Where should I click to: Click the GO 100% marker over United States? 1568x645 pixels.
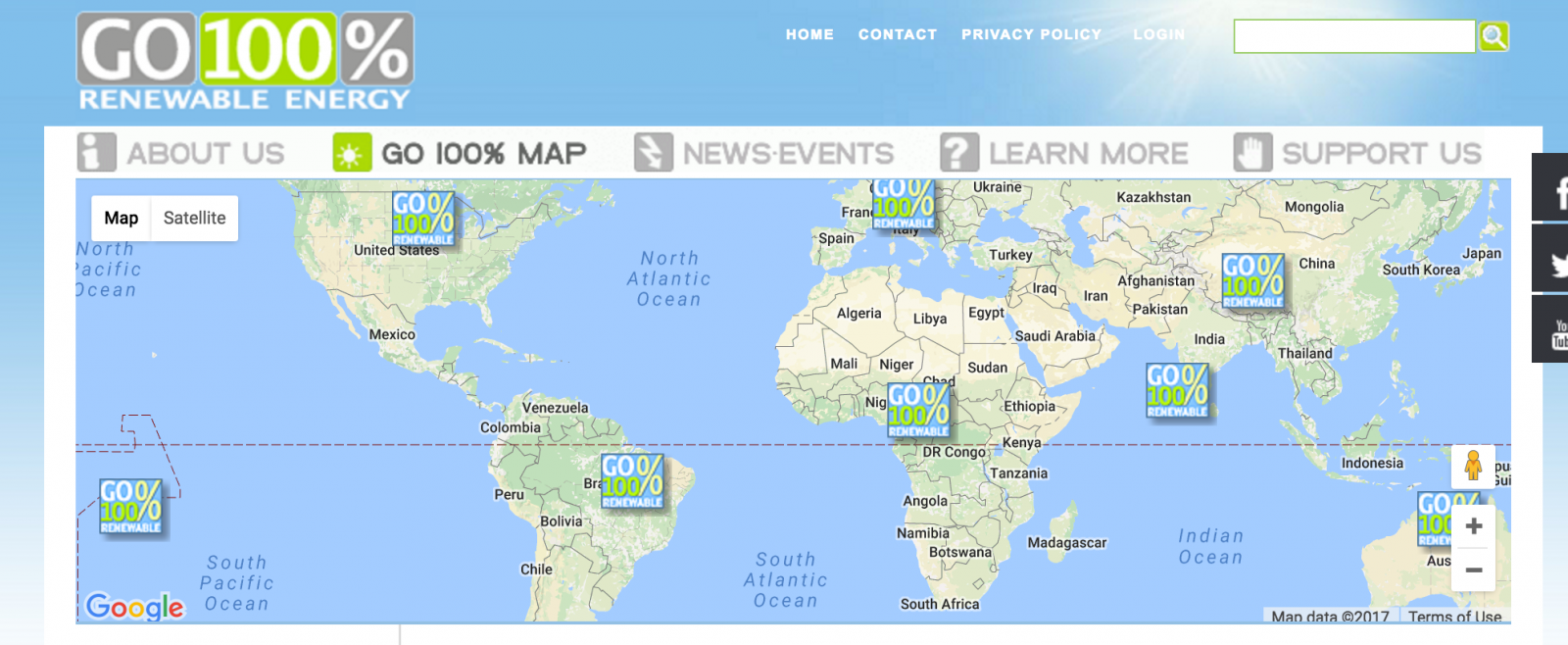(x=422, y=218)
